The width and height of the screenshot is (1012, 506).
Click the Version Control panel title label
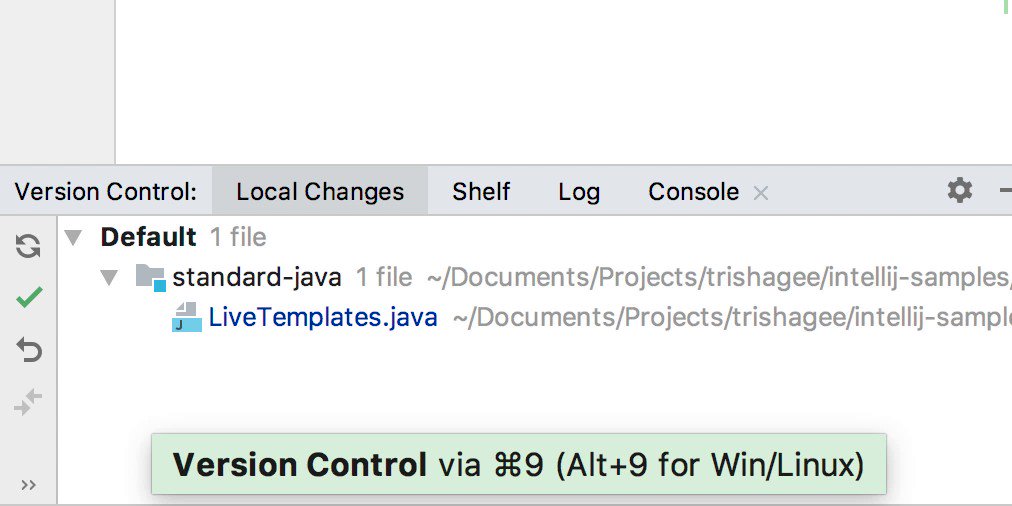(x=106, y=192)
